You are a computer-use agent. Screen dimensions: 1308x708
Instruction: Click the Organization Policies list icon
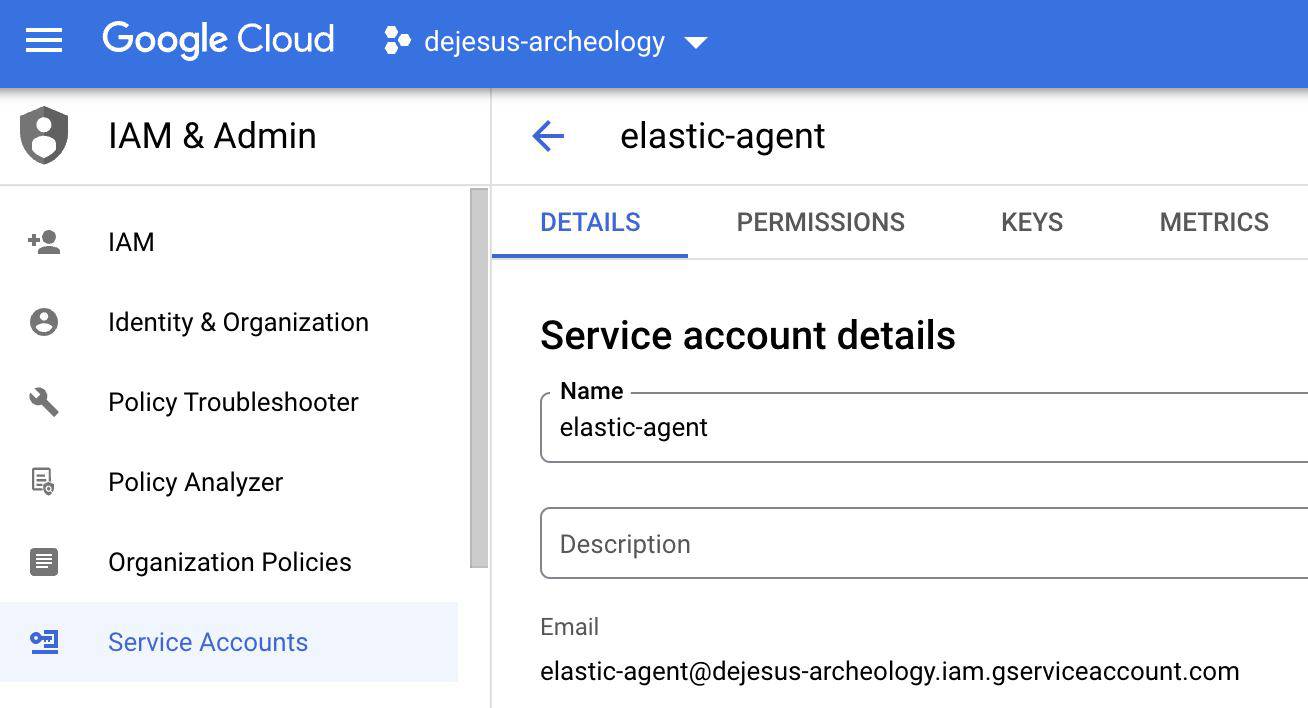44,562
